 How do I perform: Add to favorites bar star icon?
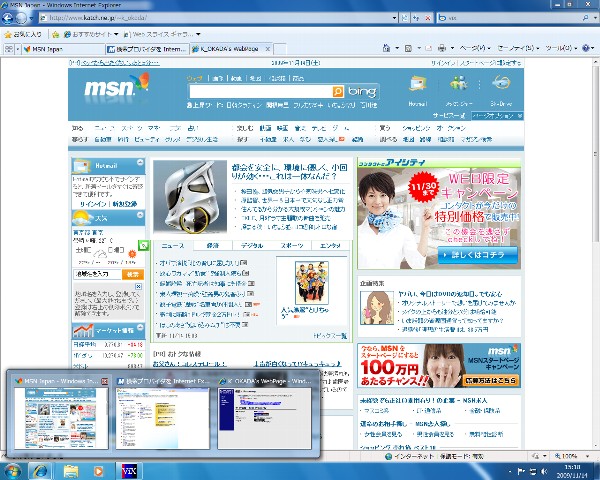(x=55, y=34)
